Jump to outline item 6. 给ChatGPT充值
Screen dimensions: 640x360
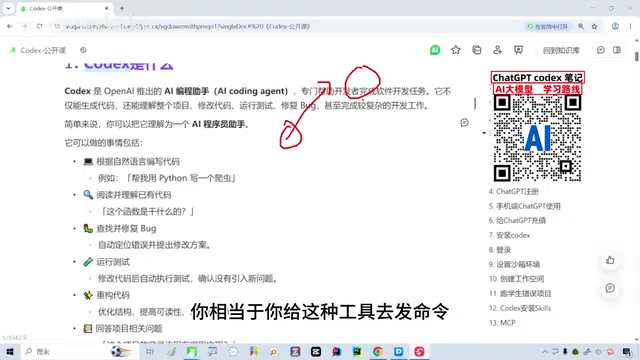click(x=517, y=220)
